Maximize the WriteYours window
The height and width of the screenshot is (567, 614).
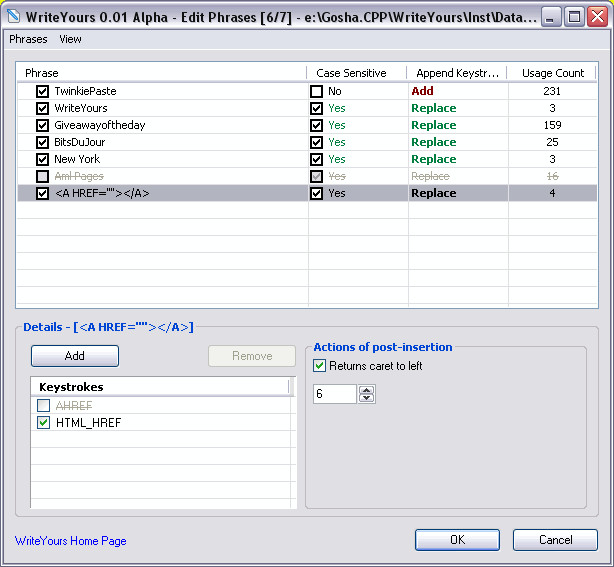click(x=574, y=17)
